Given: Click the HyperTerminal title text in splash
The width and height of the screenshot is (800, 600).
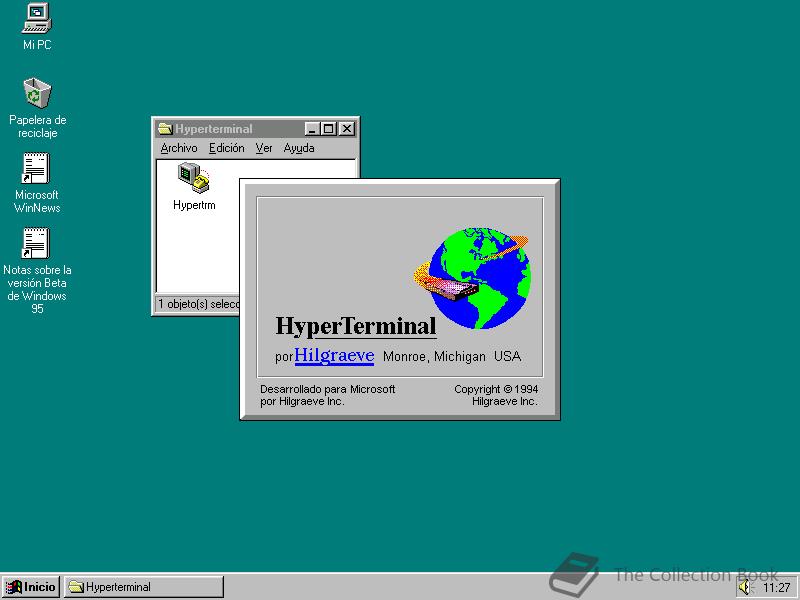Looking at the screenshot, I should [356, 326].
